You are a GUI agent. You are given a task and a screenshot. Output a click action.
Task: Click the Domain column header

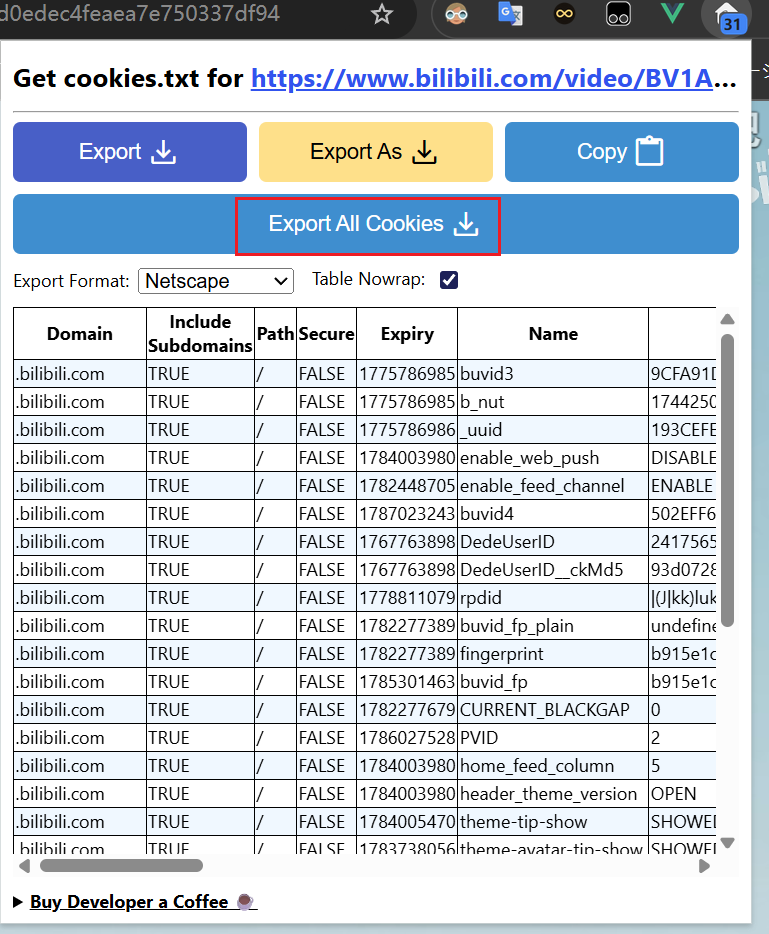[x=80, y=334]
